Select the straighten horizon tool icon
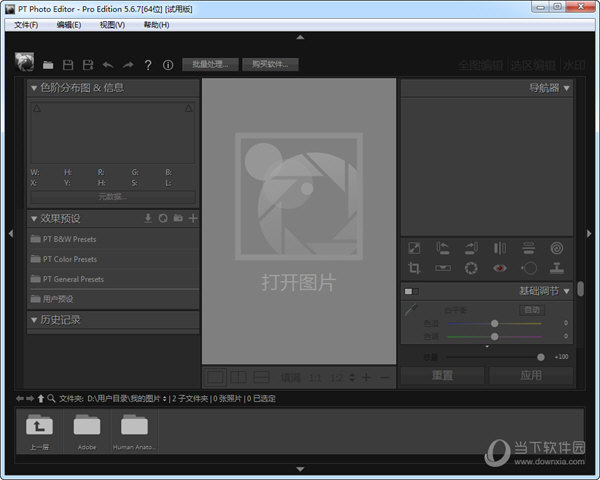This screenshot has height=480, width=600. [x=443, y=268]
